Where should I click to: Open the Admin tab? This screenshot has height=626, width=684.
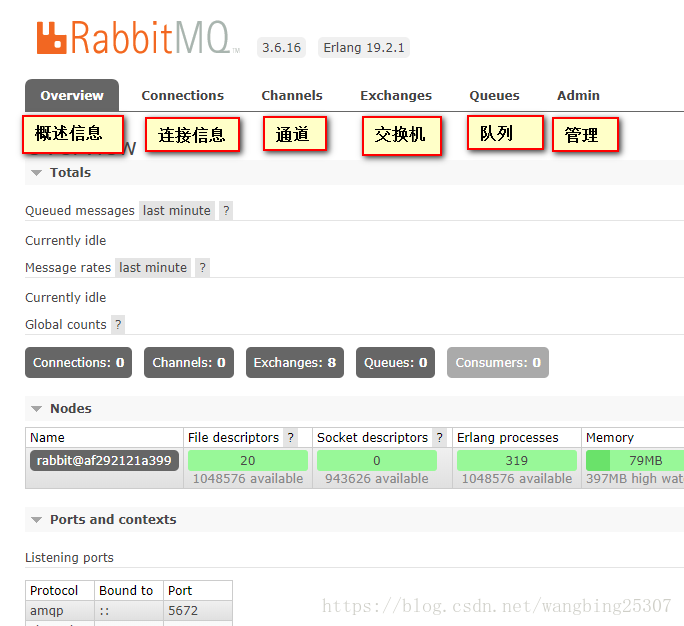pos(578,96)
